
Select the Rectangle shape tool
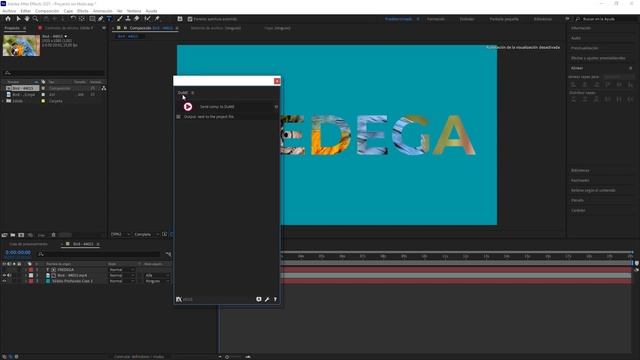[92, 19]
